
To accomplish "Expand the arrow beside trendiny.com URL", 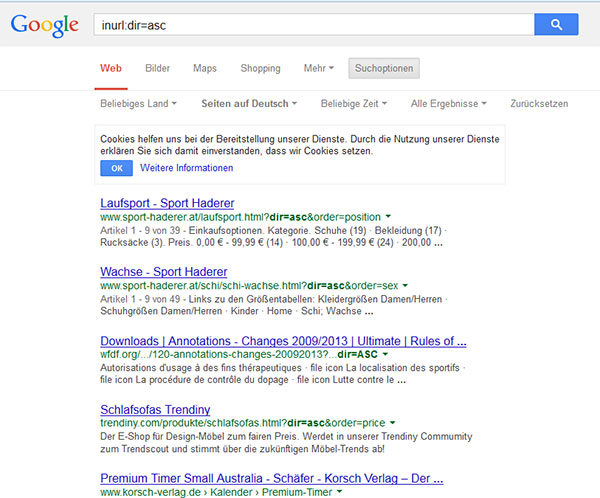I will 392,423.
